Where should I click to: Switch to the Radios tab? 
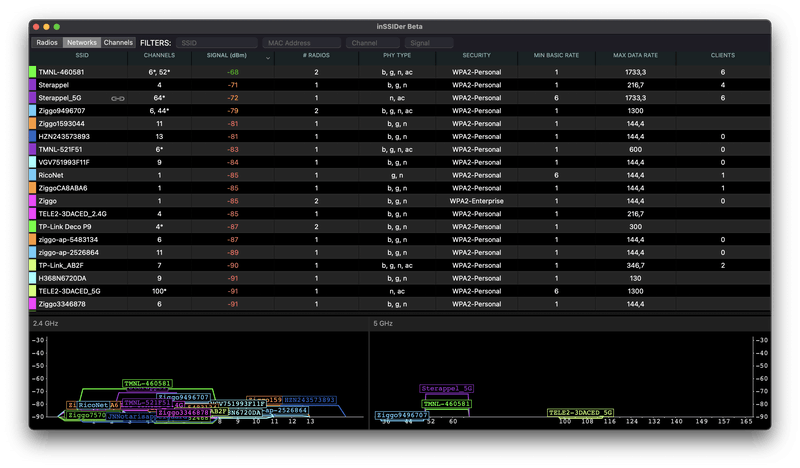pos(47,43)
